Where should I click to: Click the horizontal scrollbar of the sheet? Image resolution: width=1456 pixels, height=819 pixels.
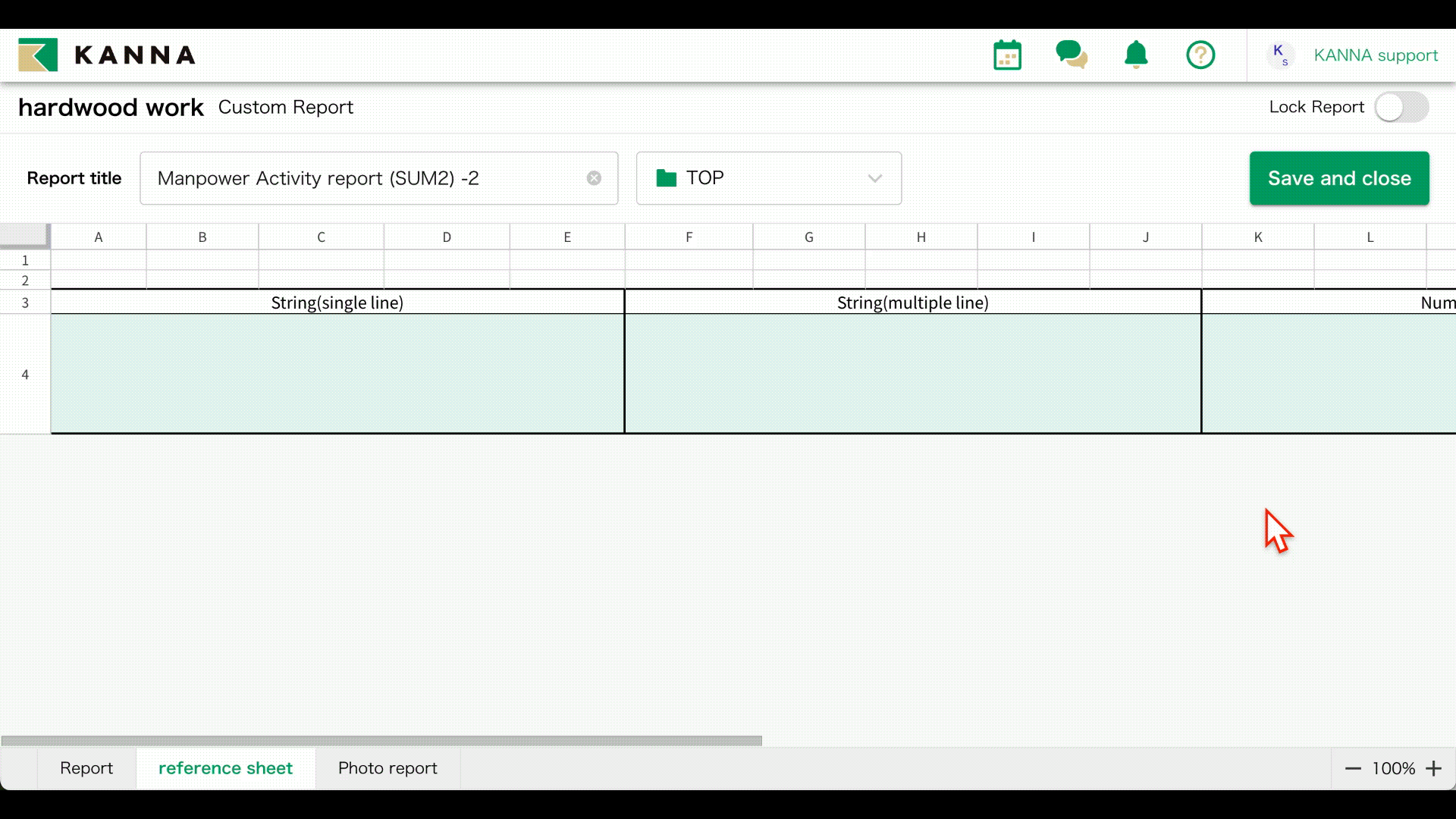(x=381, y=740)
